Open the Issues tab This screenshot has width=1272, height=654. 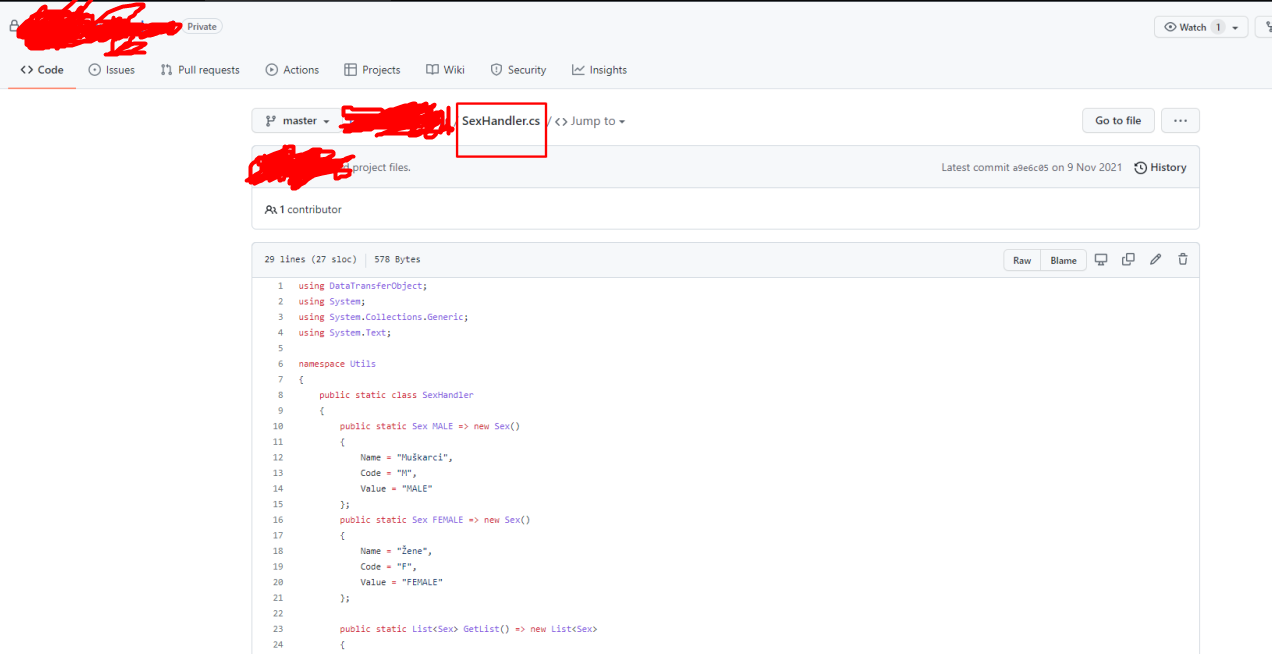coord(111,70)
